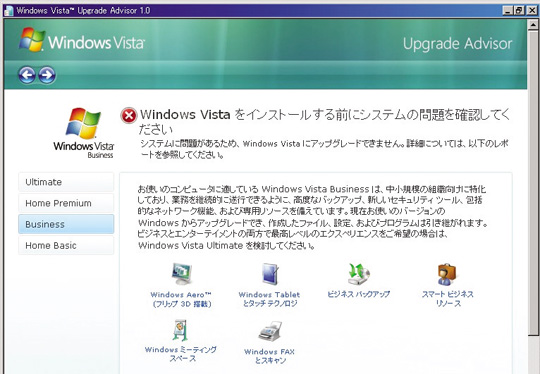Click the vertical scrollbar thumb
This screenshot has height=374, width=540.
(x=533, y=183)
